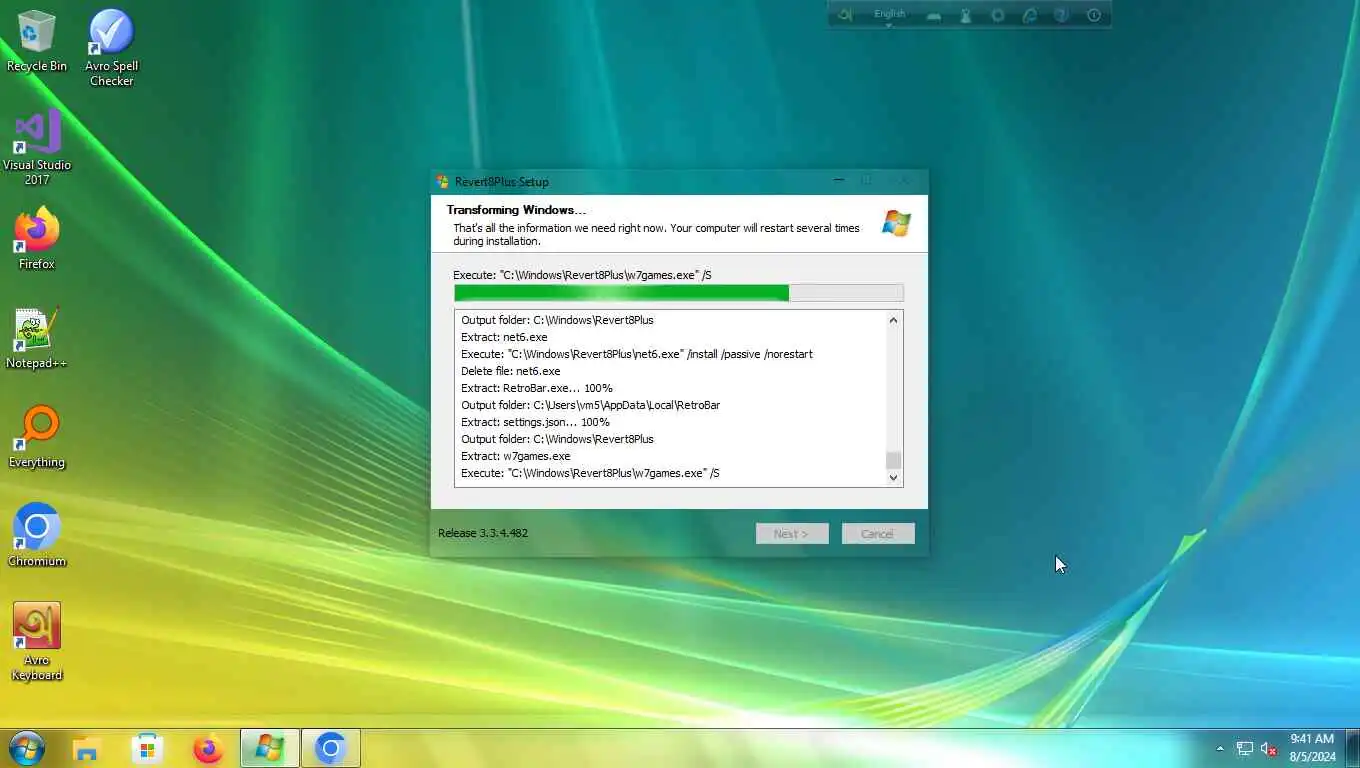
Task: Open Avro settings gear icon
Action: click(997, 15)
